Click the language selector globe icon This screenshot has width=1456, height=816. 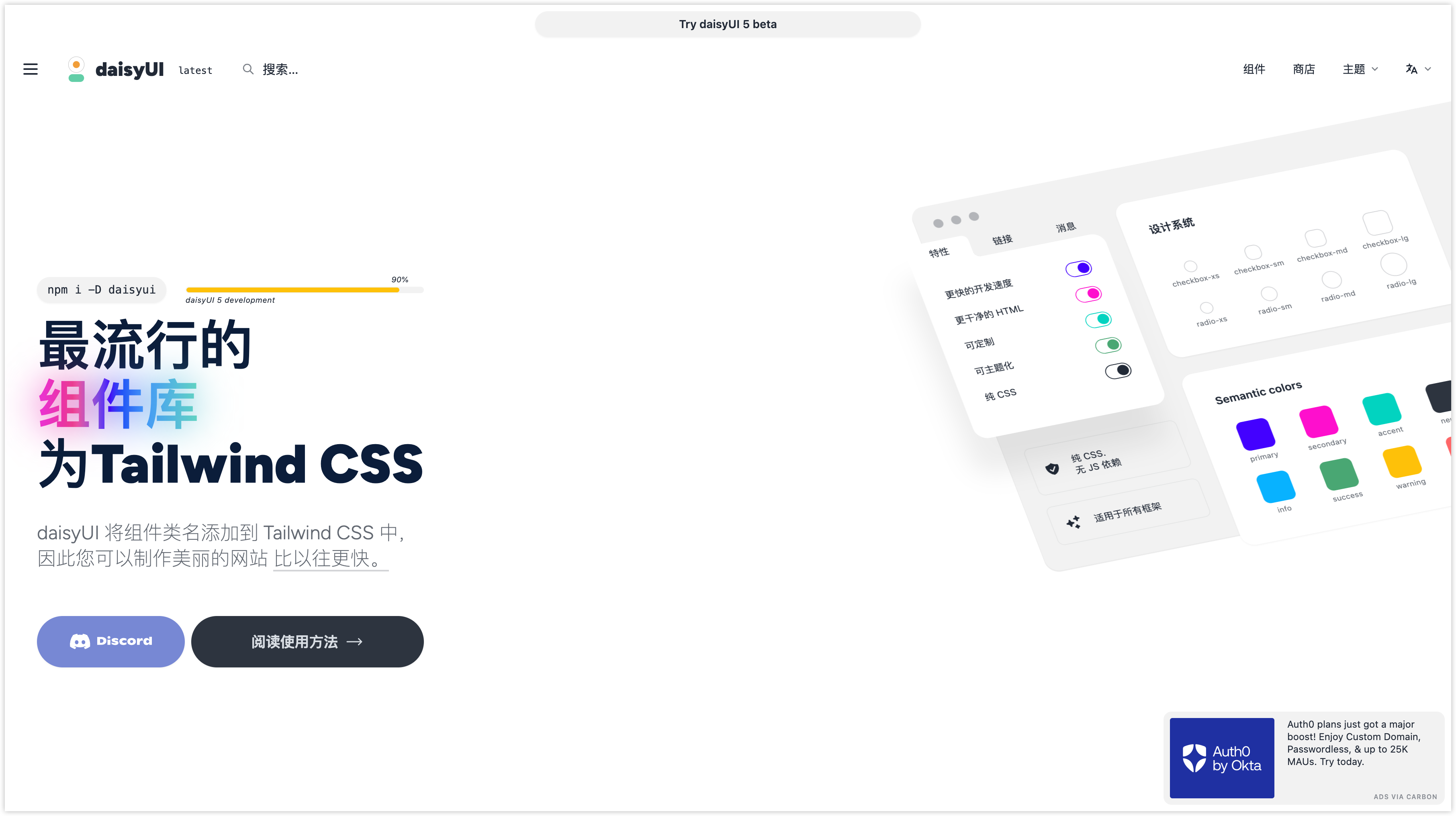(x=1412, y=69)
